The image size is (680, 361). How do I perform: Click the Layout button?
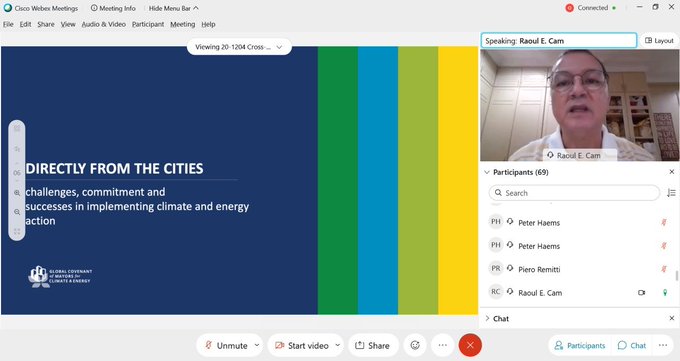pyautogui.click(x=659, y=40)
